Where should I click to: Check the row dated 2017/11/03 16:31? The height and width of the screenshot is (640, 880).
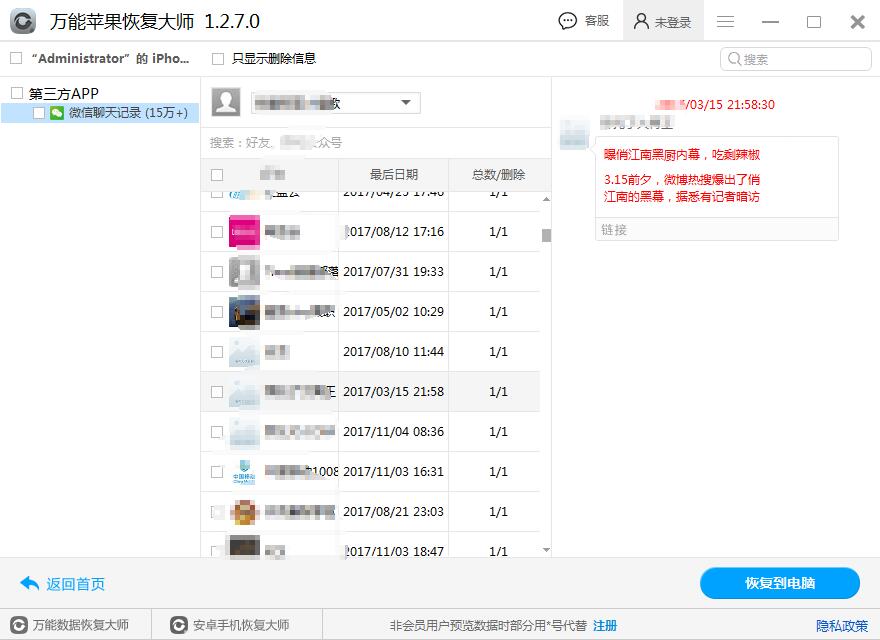217,472
